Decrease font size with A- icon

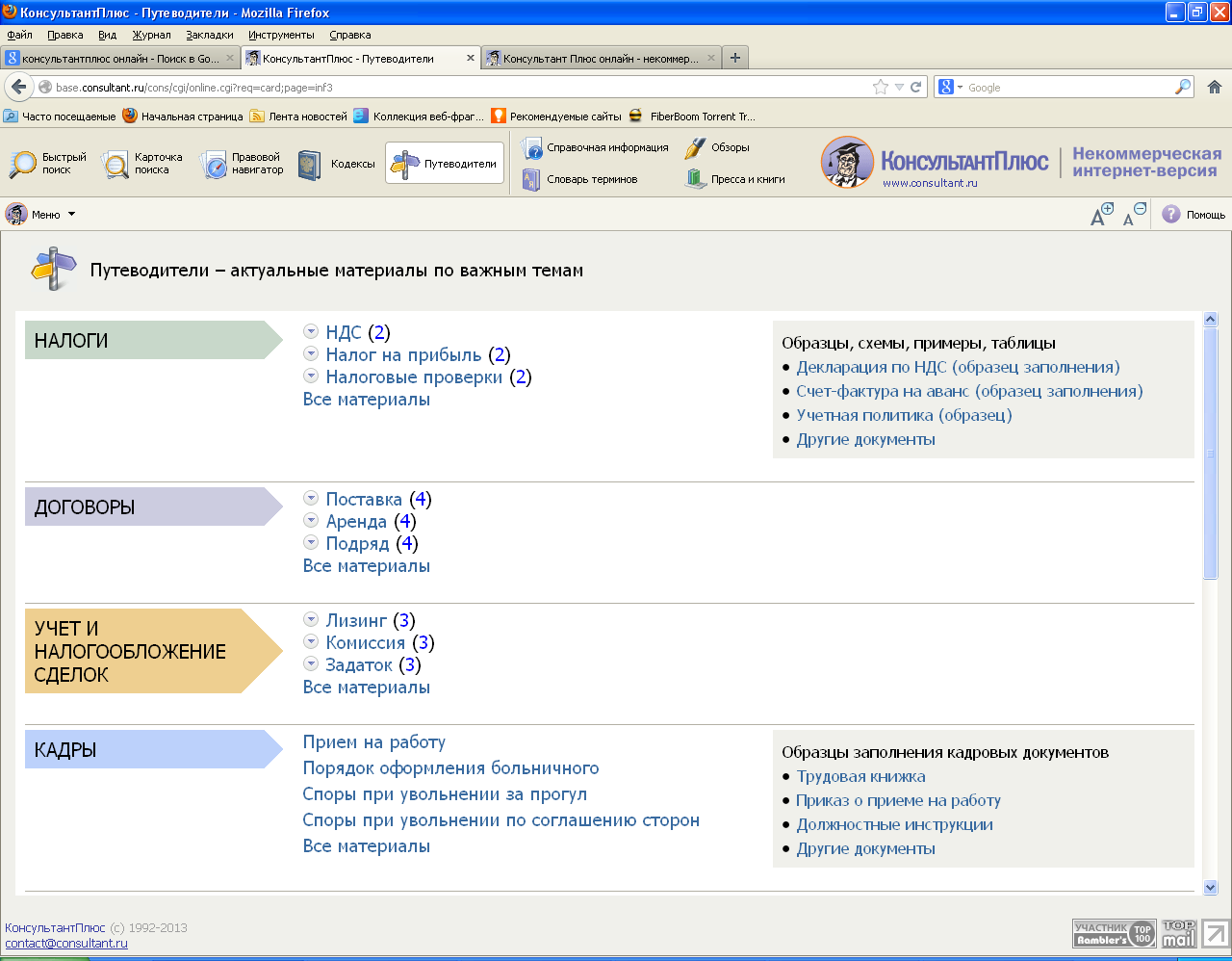(1135, 214)
